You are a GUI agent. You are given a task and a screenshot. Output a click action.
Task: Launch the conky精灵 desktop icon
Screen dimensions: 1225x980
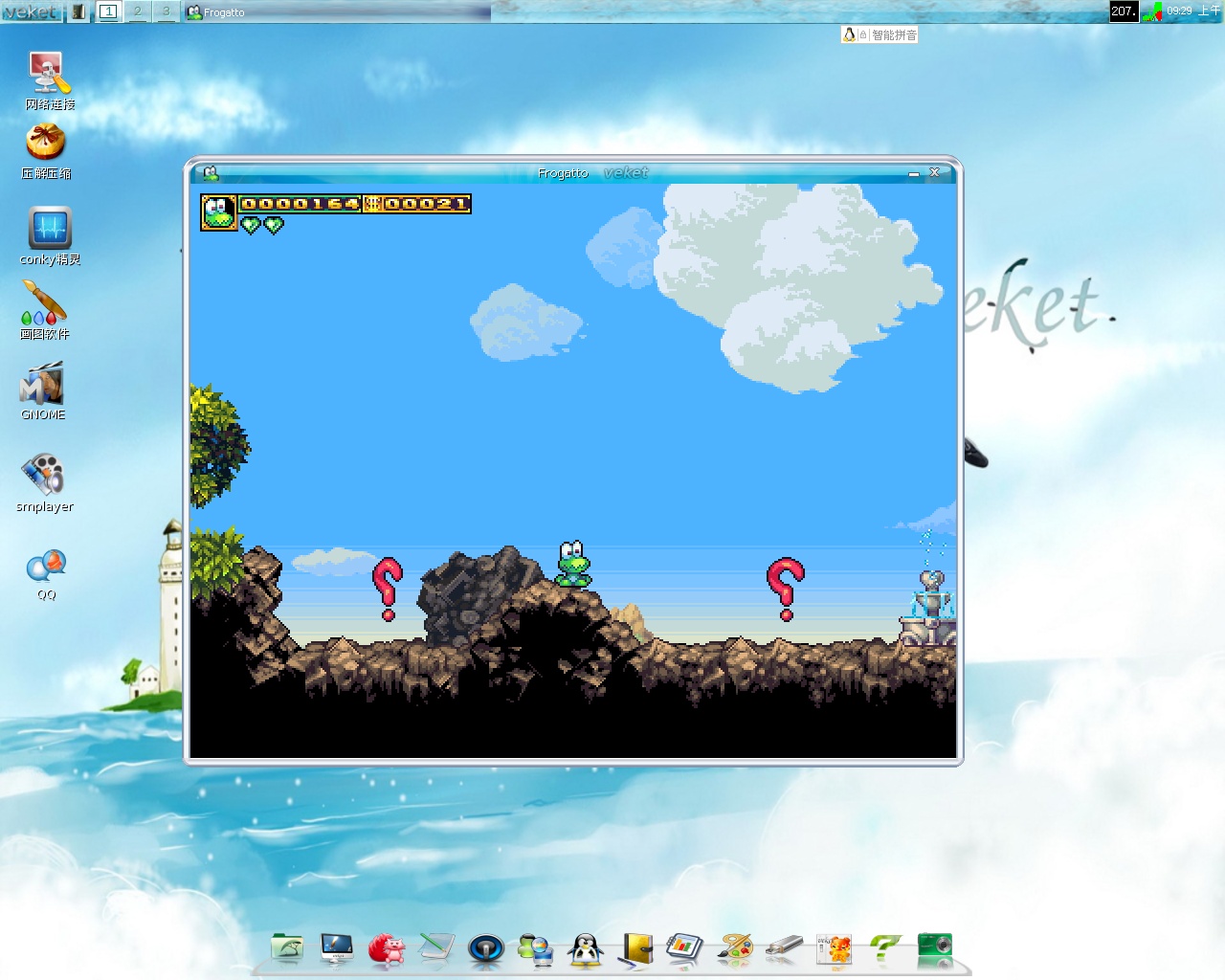click(50, 235)
